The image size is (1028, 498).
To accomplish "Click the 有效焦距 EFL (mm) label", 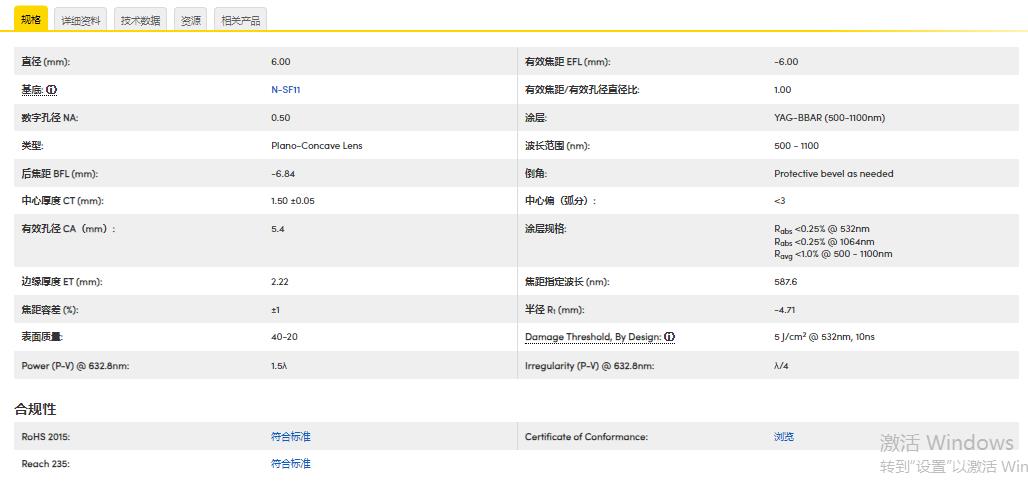I will click(567, 62).
